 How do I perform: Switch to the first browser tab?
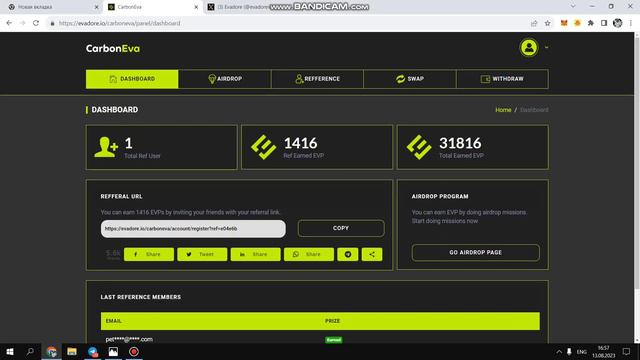(52, 7)
